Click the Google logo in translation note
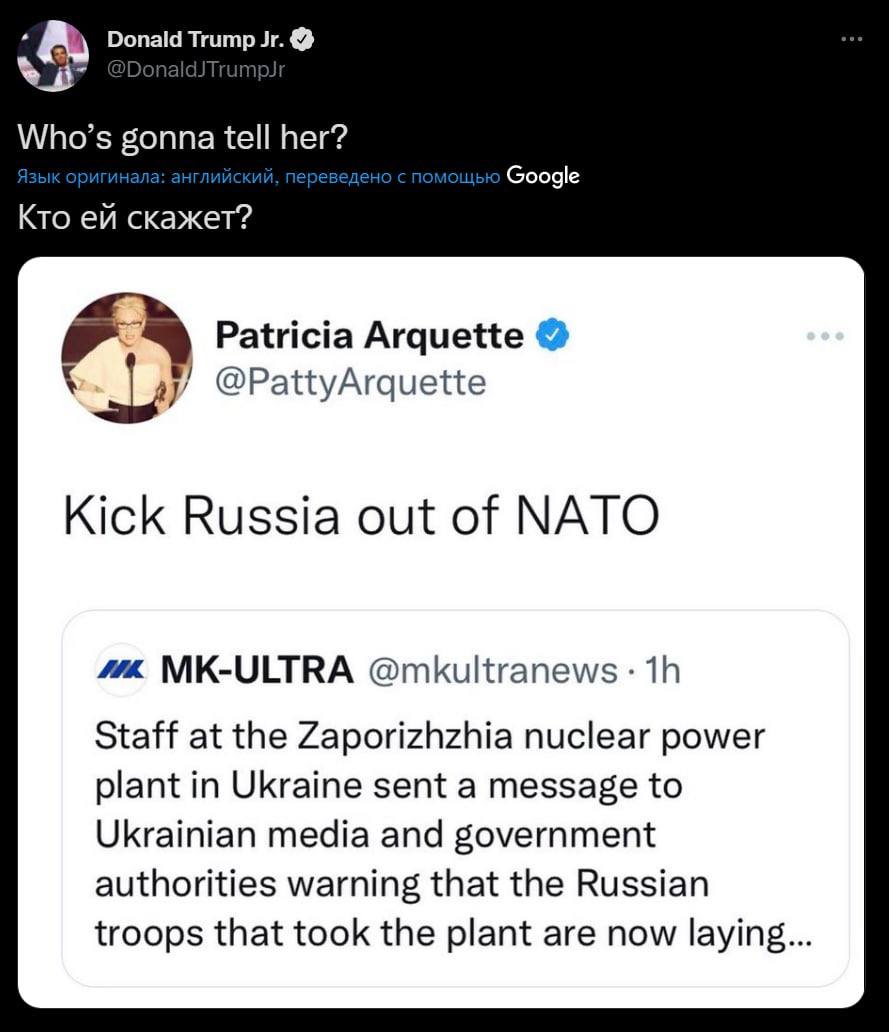 click(x=543, y=176)
